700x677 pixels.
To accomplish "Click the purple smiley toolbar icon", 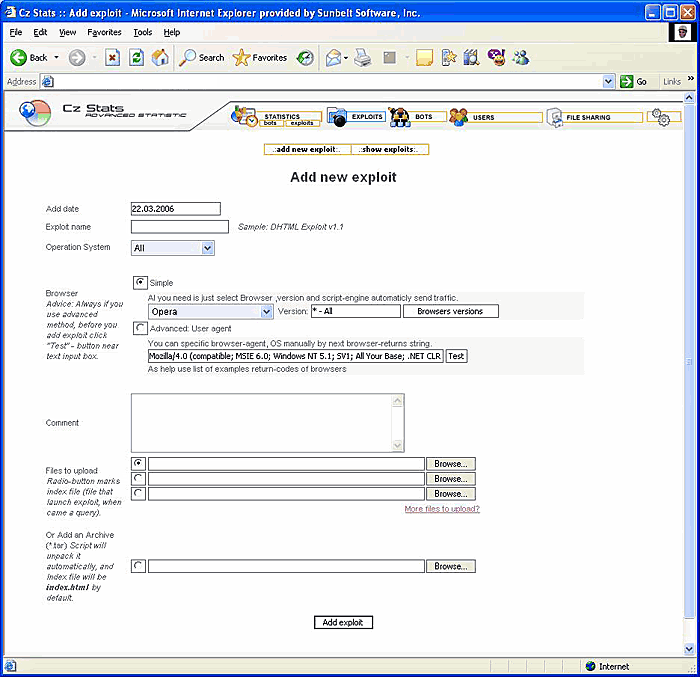I will point(496,57).
